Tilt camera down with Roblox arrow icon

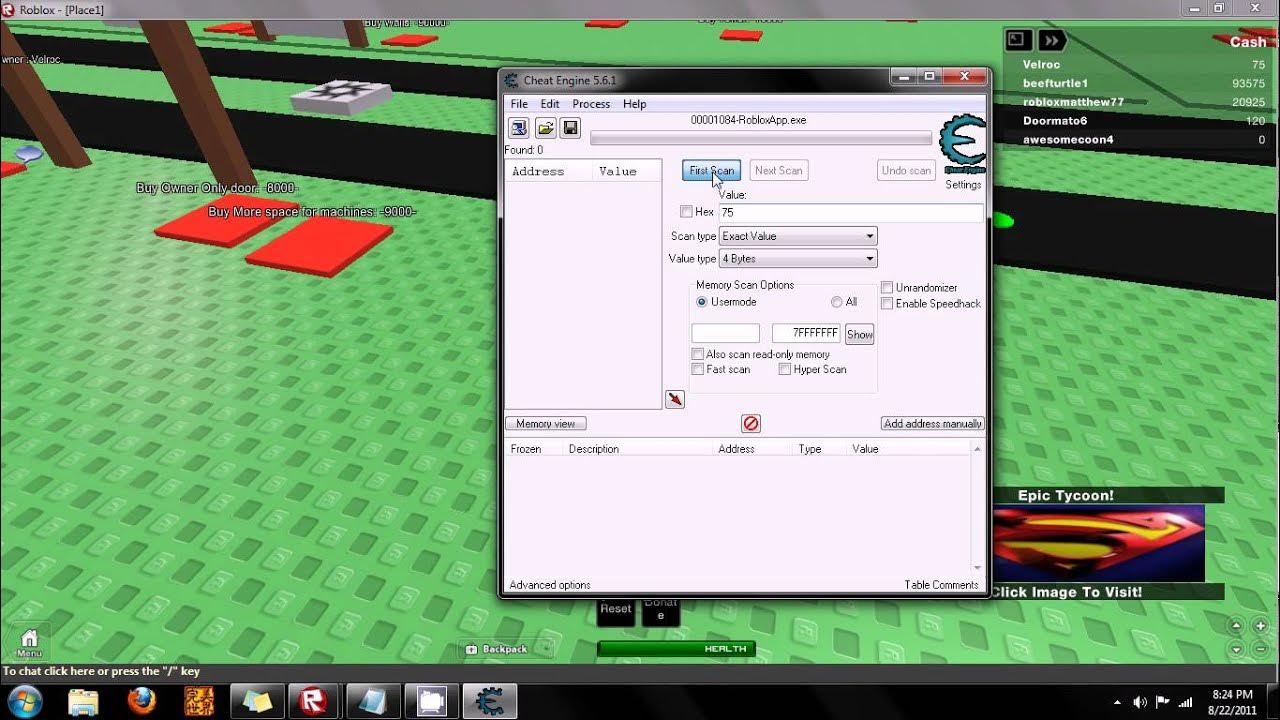[x=1236, y=648]
